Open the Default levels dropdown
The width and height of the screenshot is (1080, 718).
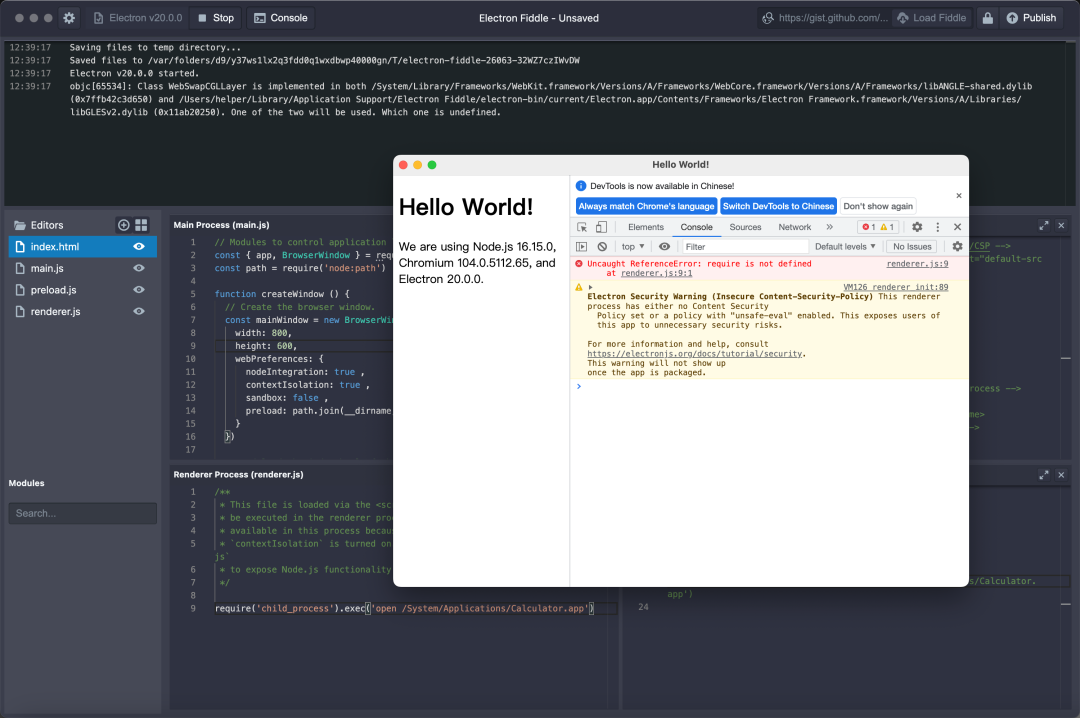point(845,247)
